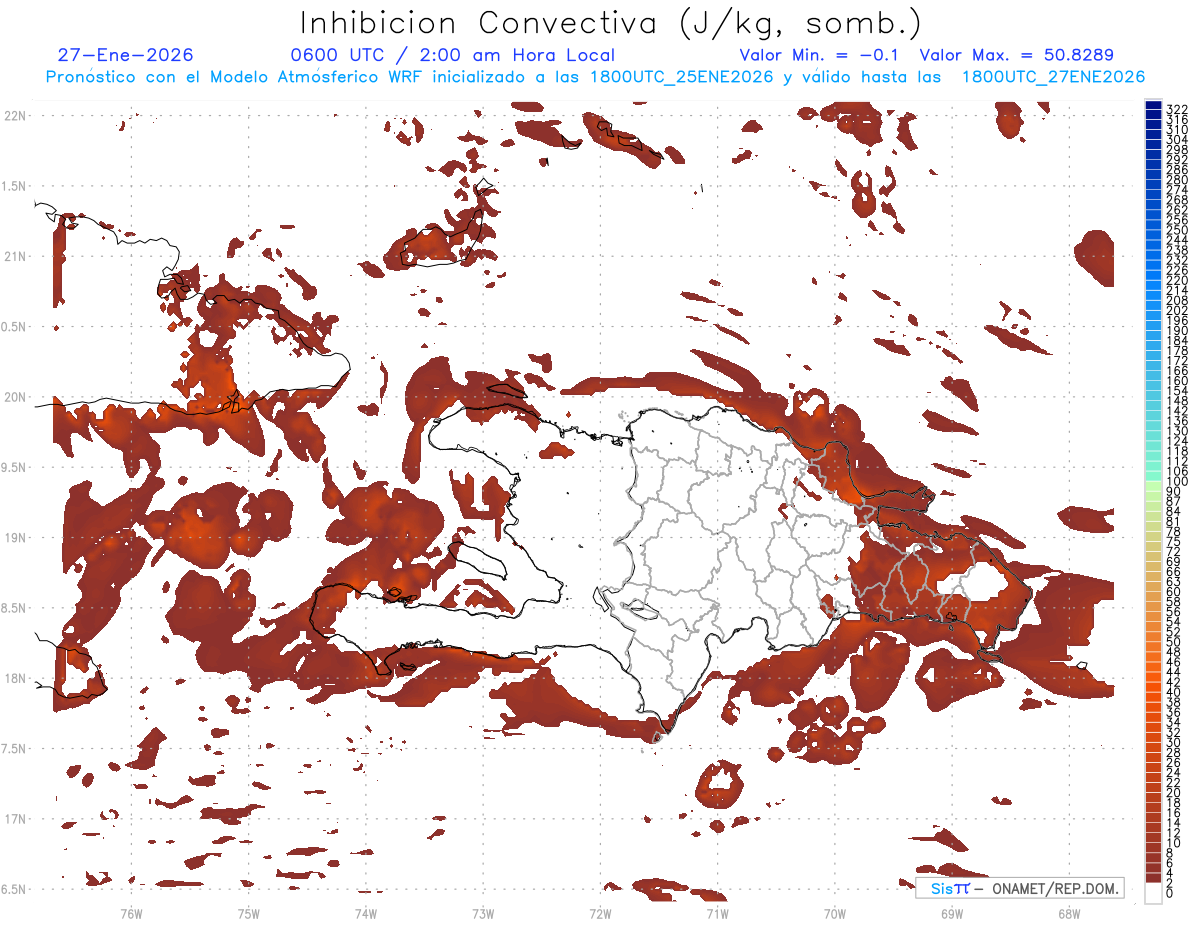This screenshot has height=927, width=1200.
Task: Click the "8.5N" latitude label
Action: [x=15, y=608]
